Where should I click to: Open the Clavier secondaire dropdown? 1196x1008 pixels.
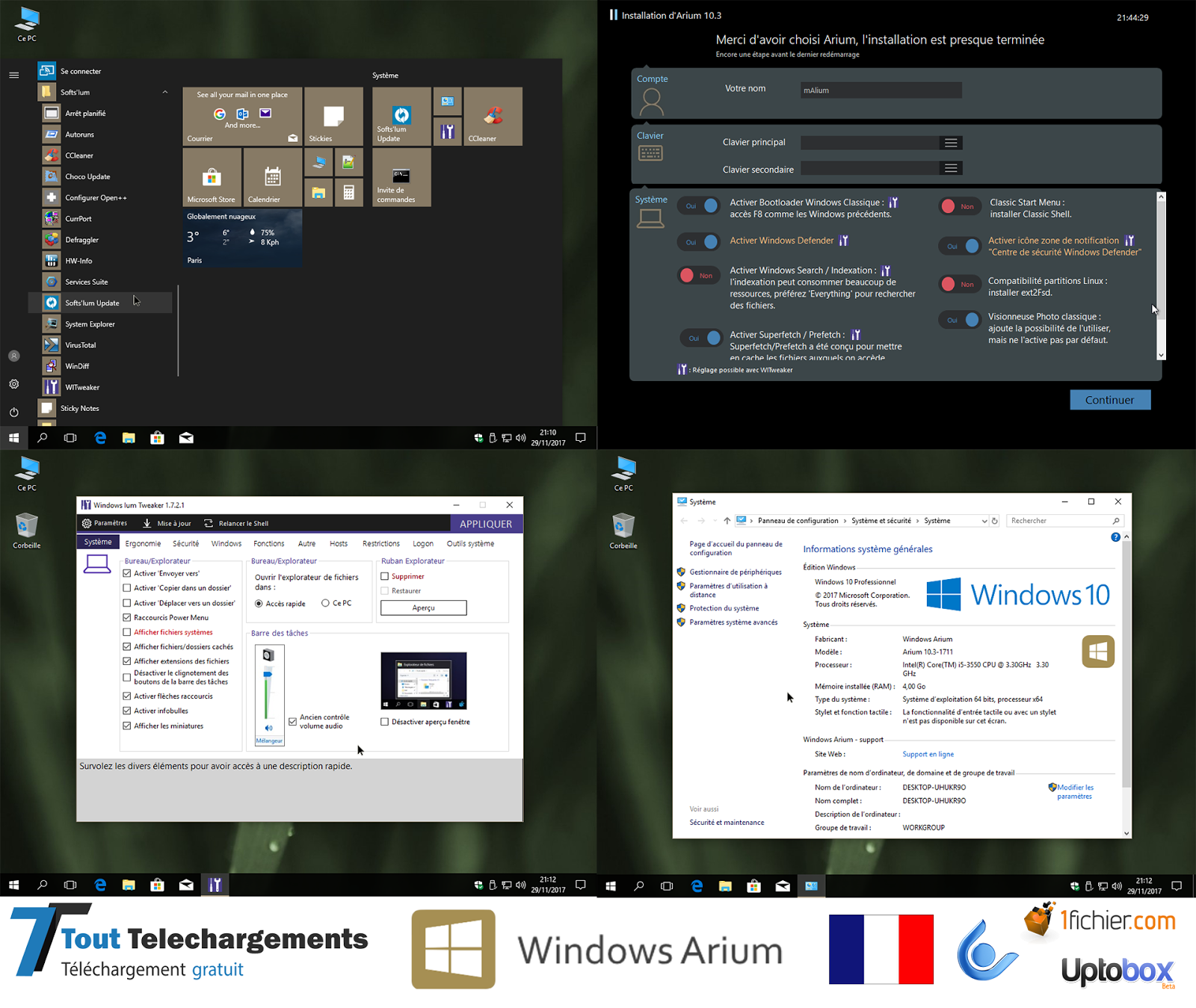coord(951,169)
